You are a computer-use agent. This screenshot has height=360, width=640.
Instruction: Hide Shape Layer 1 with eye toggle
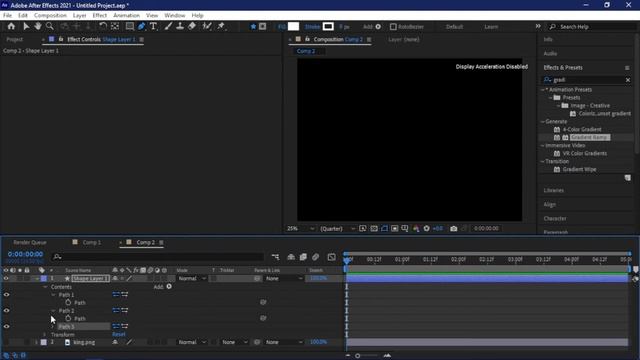[6, 278]
